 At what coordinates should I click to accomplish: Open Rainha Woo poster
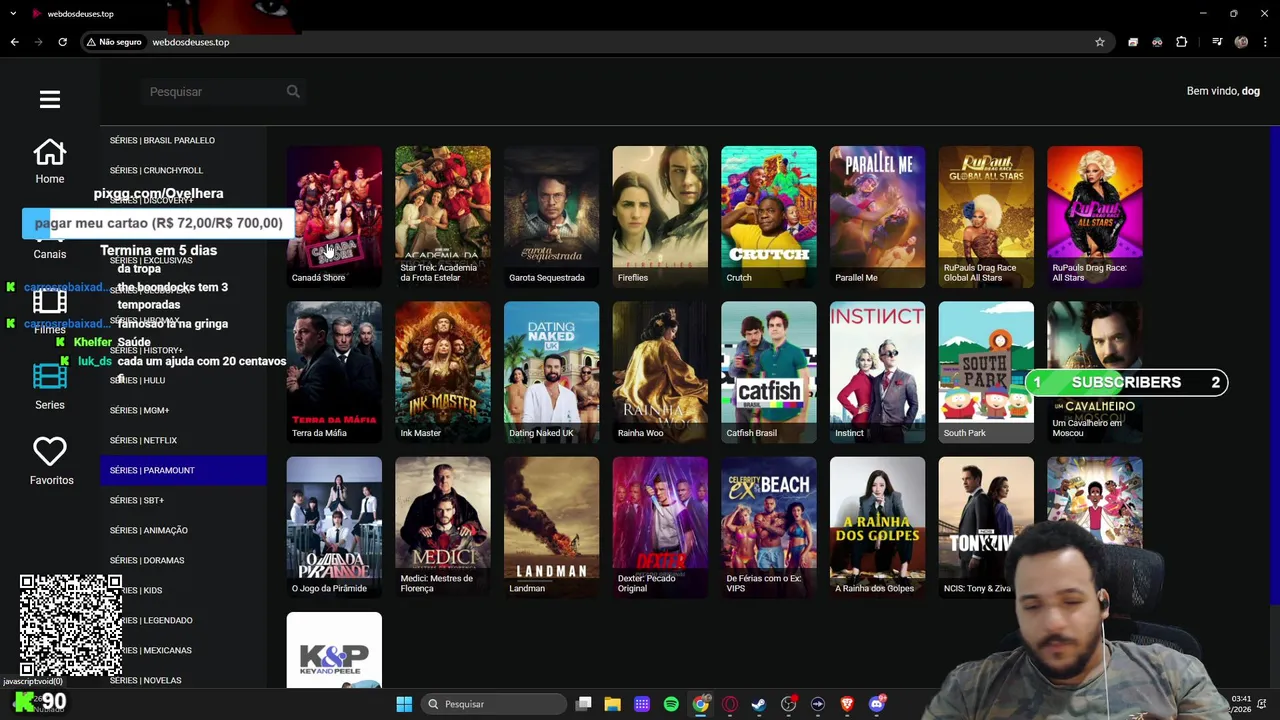pyautogui.click(x=660, y=372)
